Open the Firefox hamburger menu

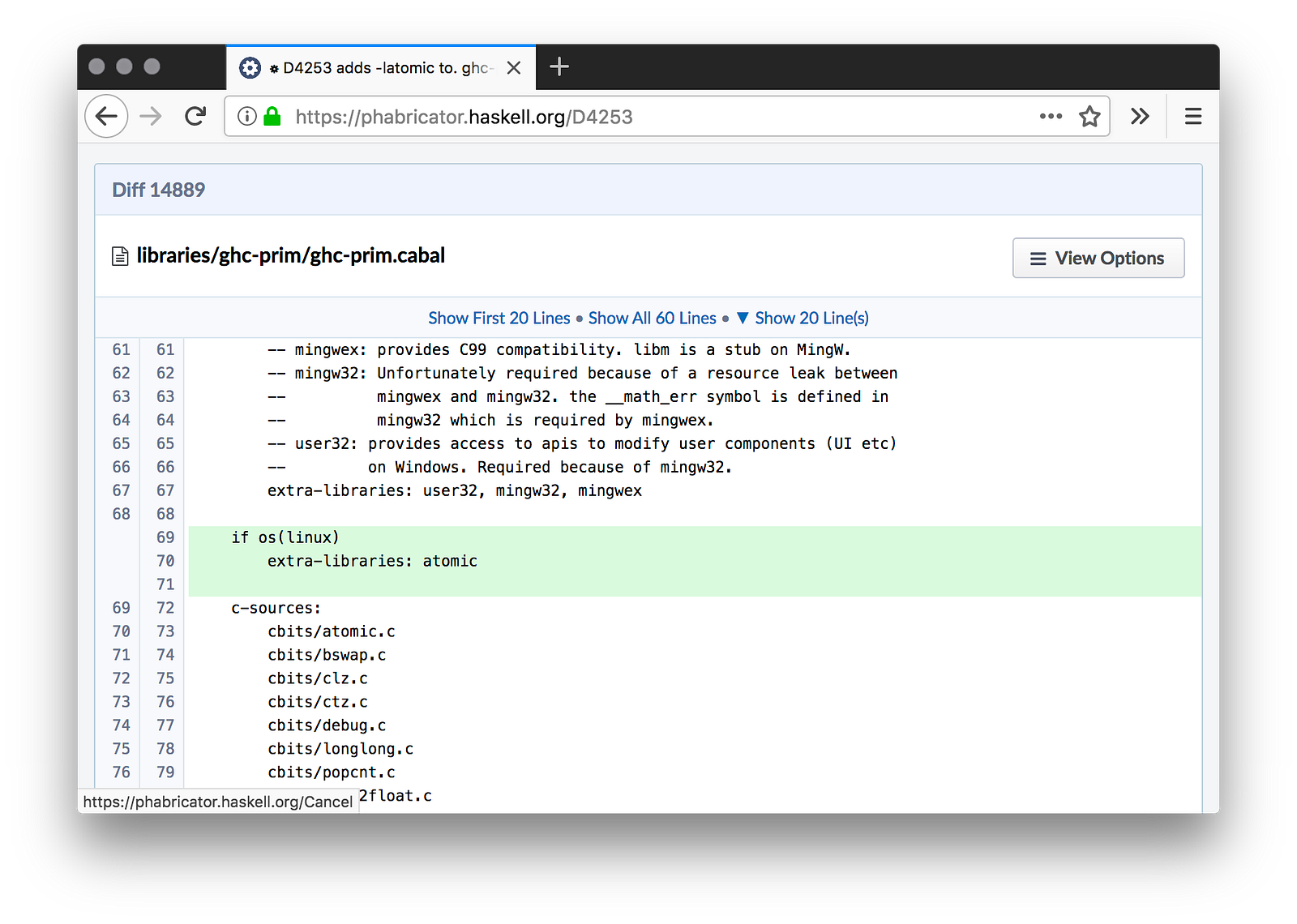click(x=1192, y=117)
